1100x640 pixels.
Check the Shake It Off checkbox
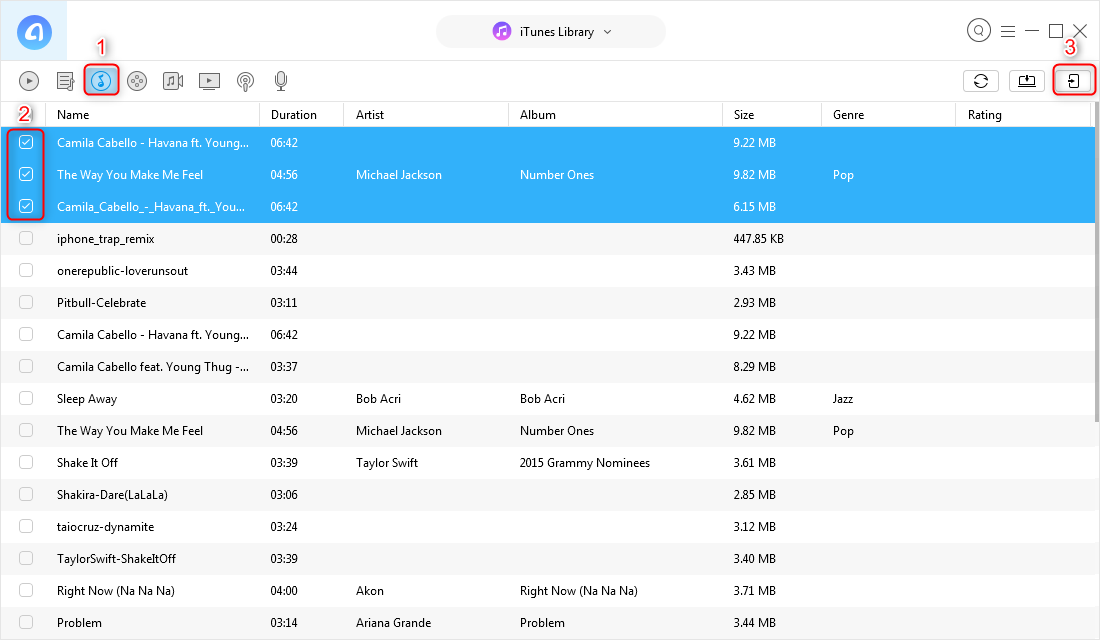pyautogui.click(x=26, y=462)
